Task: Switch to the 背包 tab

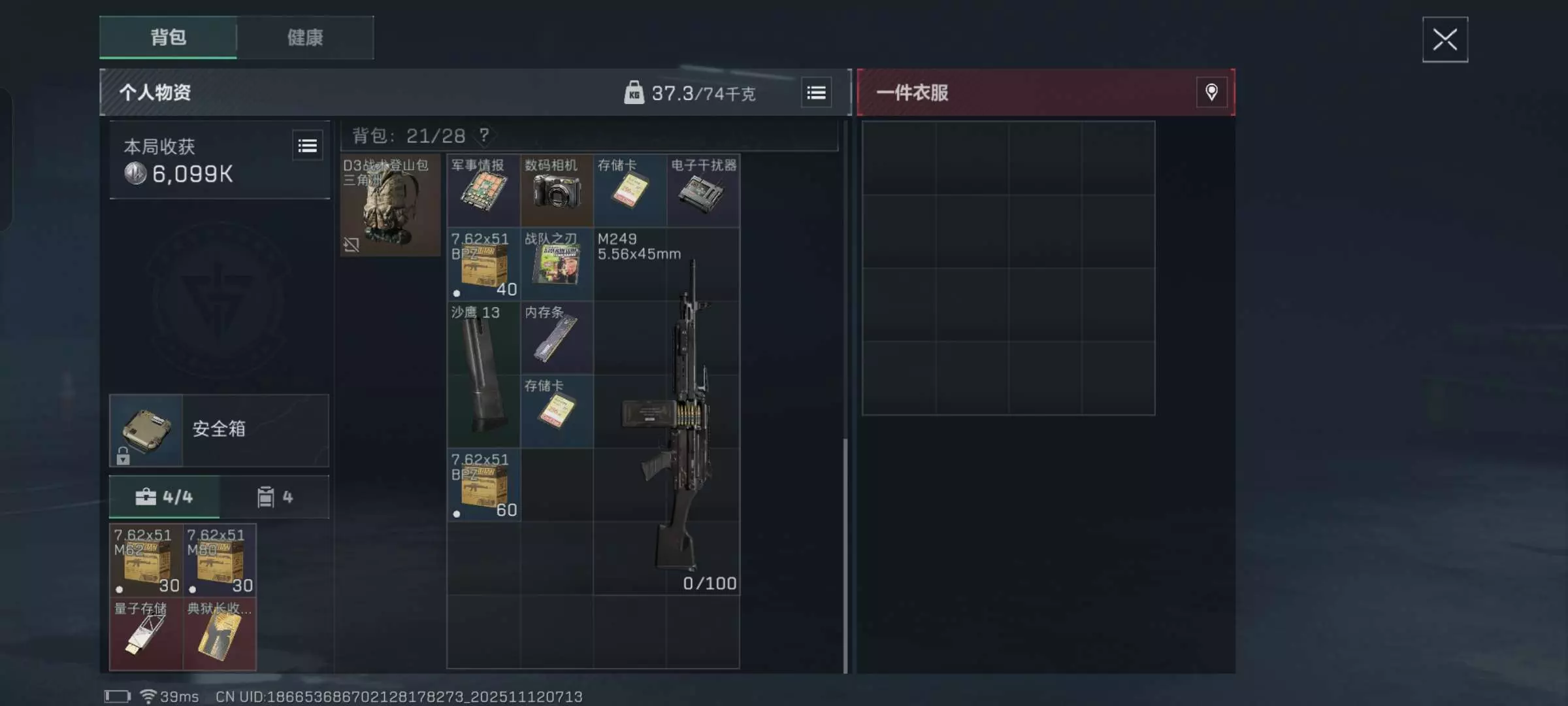Action: [x=168, y=37]
